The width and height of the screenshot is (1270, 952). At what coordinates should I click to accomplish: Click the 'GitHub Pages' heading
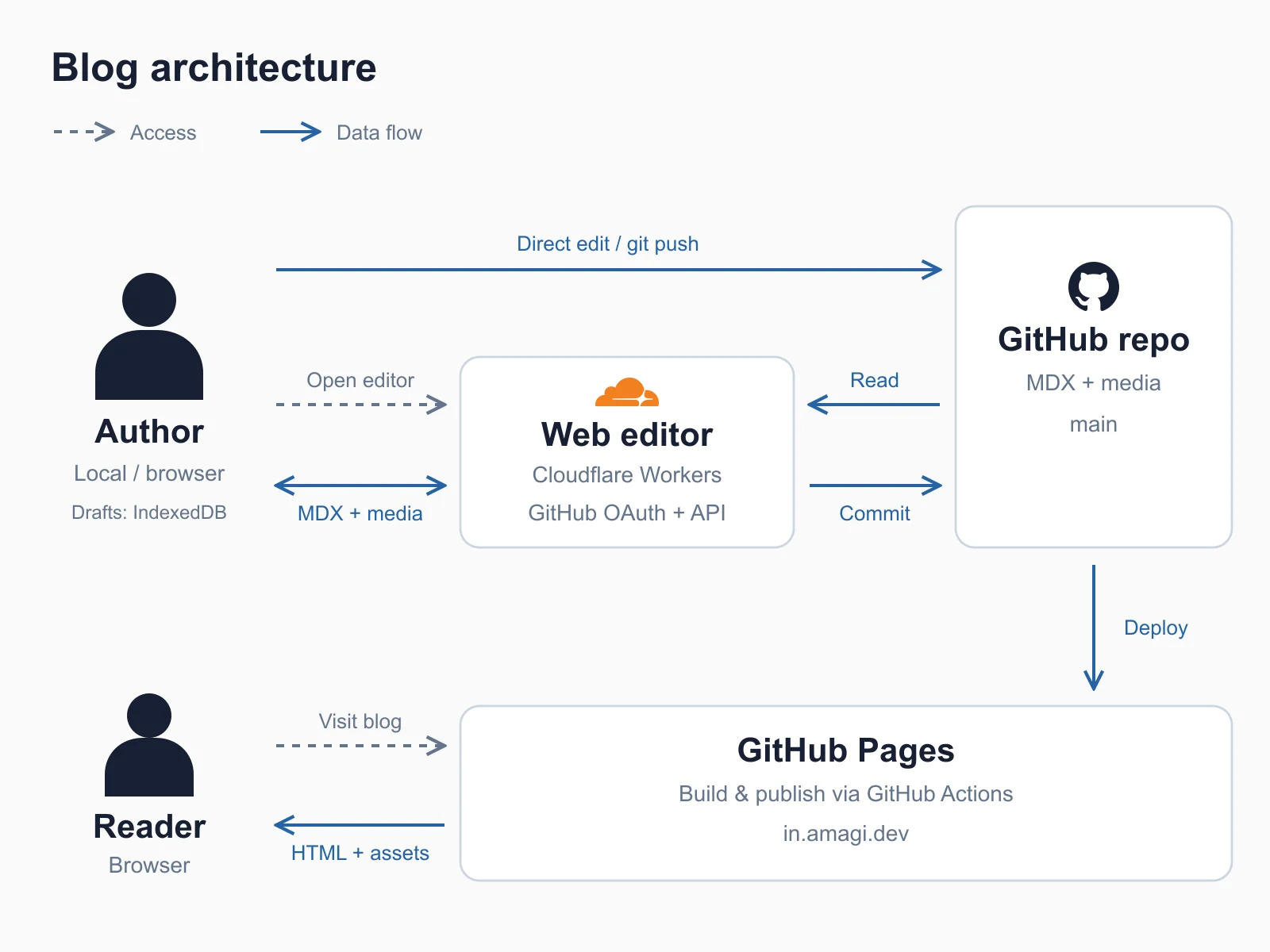point(846,751)
